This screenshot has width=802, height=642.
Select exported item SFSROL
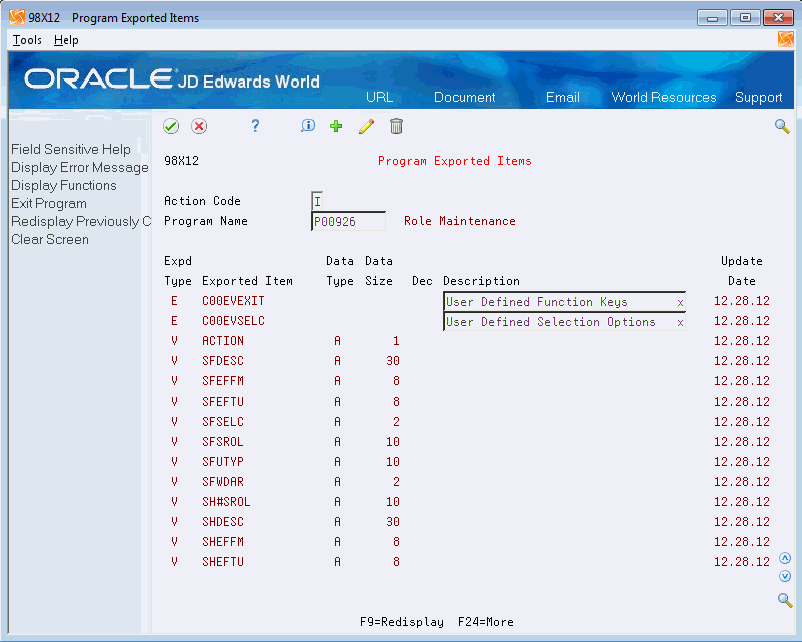223,441
